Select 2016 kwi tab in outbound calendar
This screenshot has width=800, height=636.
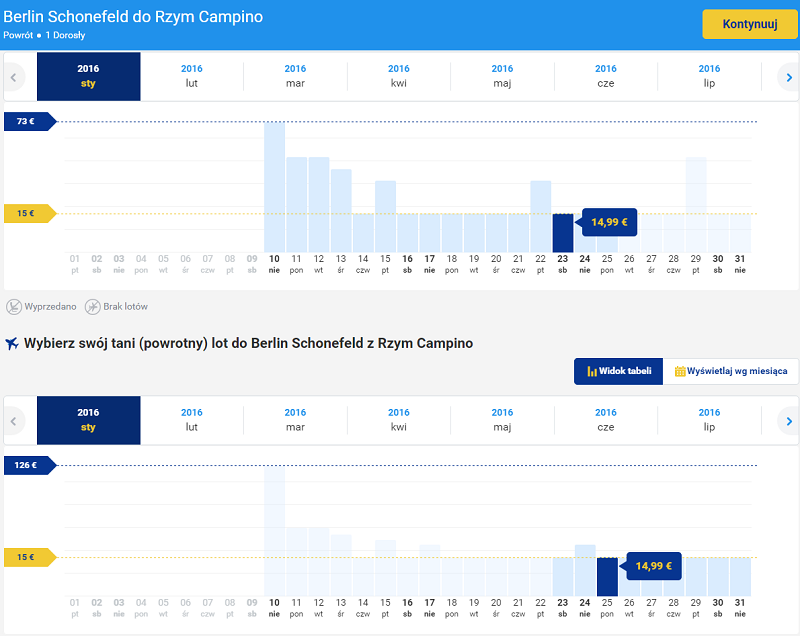click(399, 76)
